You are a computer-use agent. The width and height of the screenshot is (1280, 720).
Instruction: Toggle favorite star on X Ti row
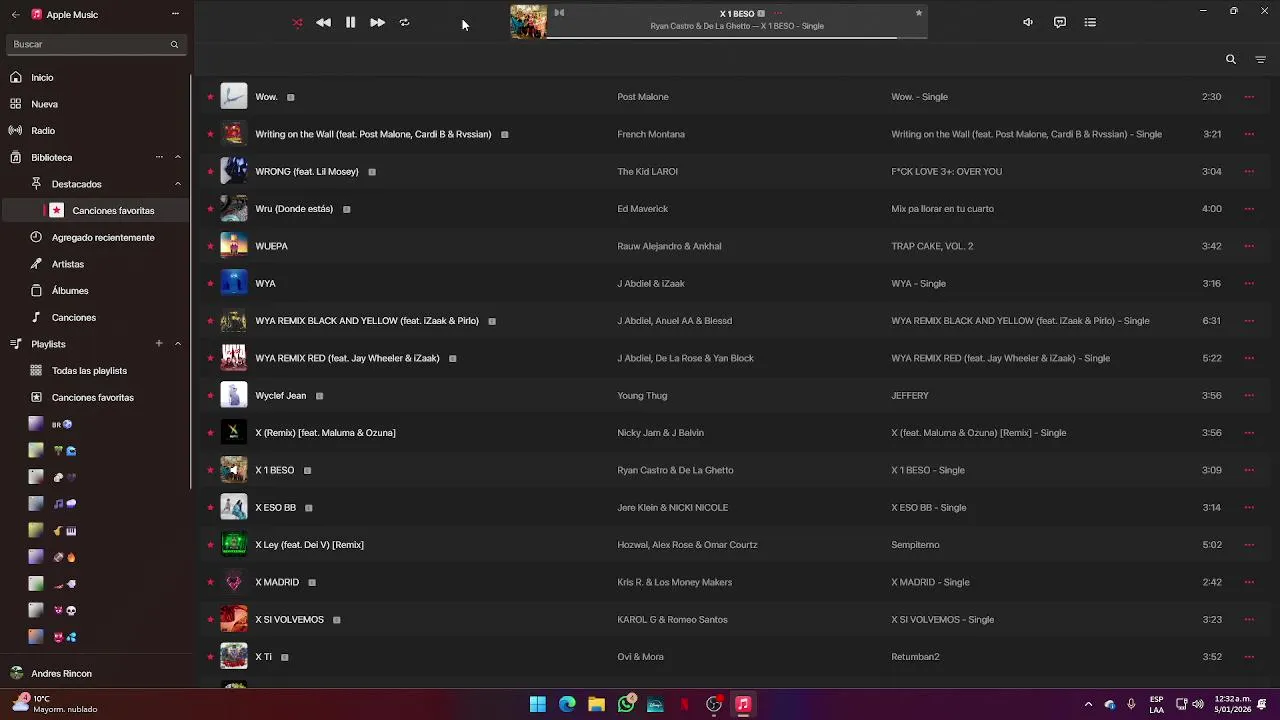click(210, 657)
